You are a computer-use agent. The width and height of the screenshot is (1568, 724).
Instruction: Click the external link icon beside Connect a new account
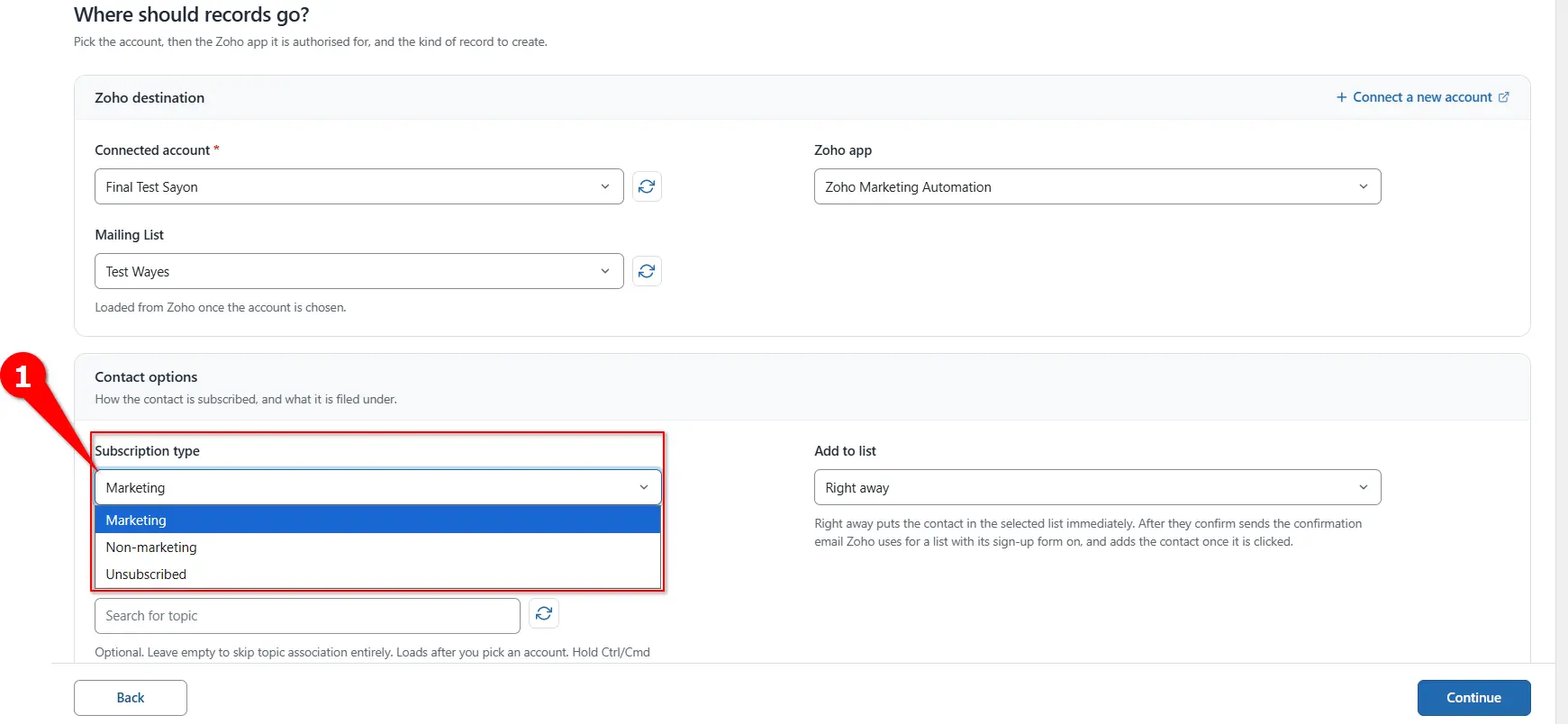pyautogui.click(x=1503, y=97)
